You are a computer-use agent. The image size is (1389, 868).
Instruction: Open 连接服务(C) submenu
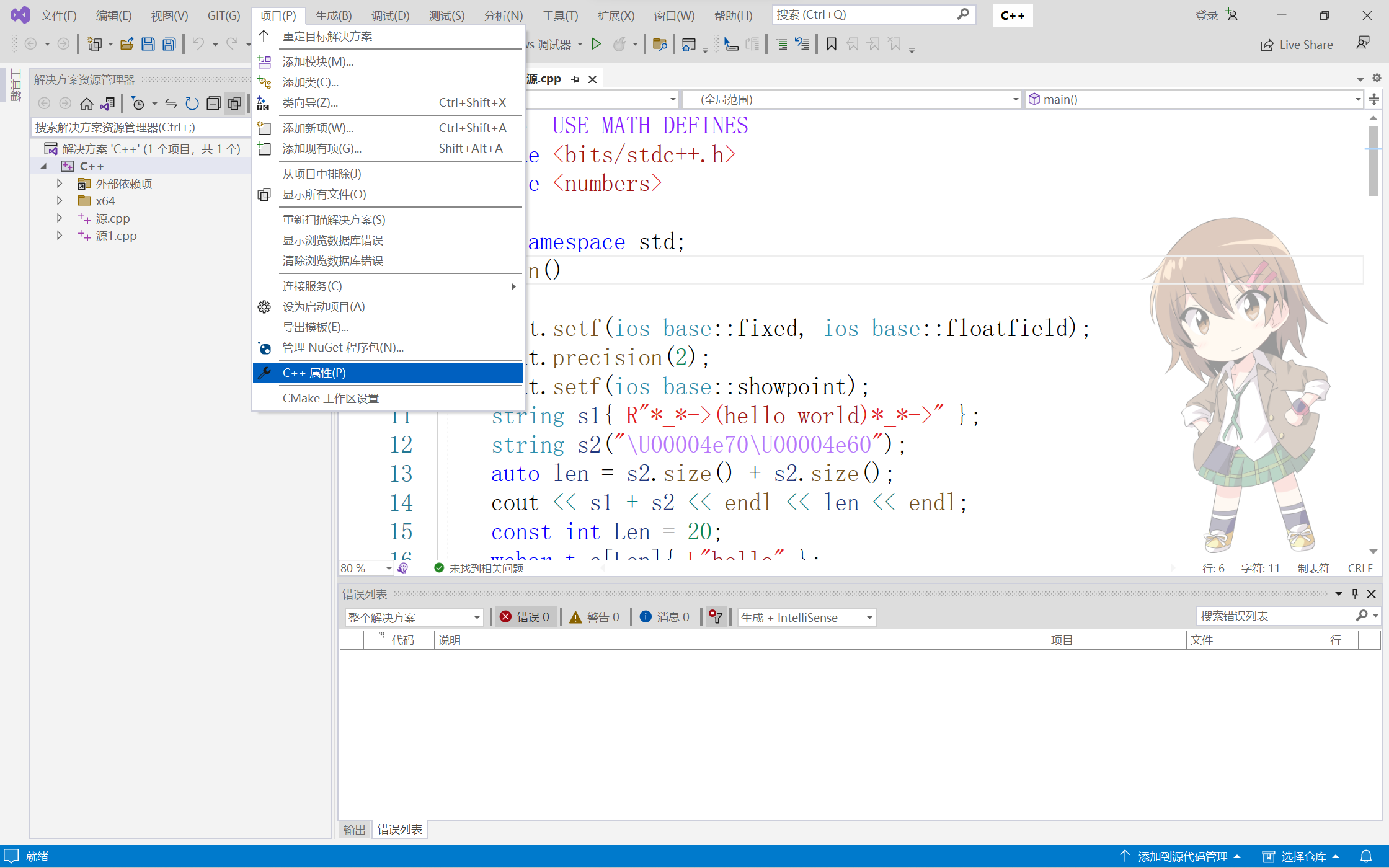point(388,286)
